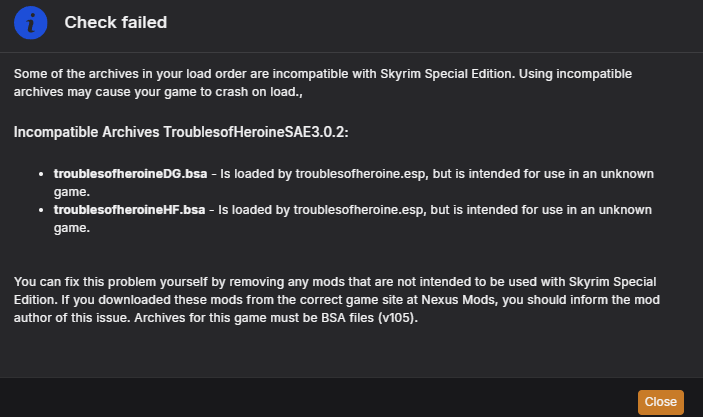Click "(v105)" at the end of the message
The height and width of the screenshot is (417, 703).
click(x=398, y=317)
